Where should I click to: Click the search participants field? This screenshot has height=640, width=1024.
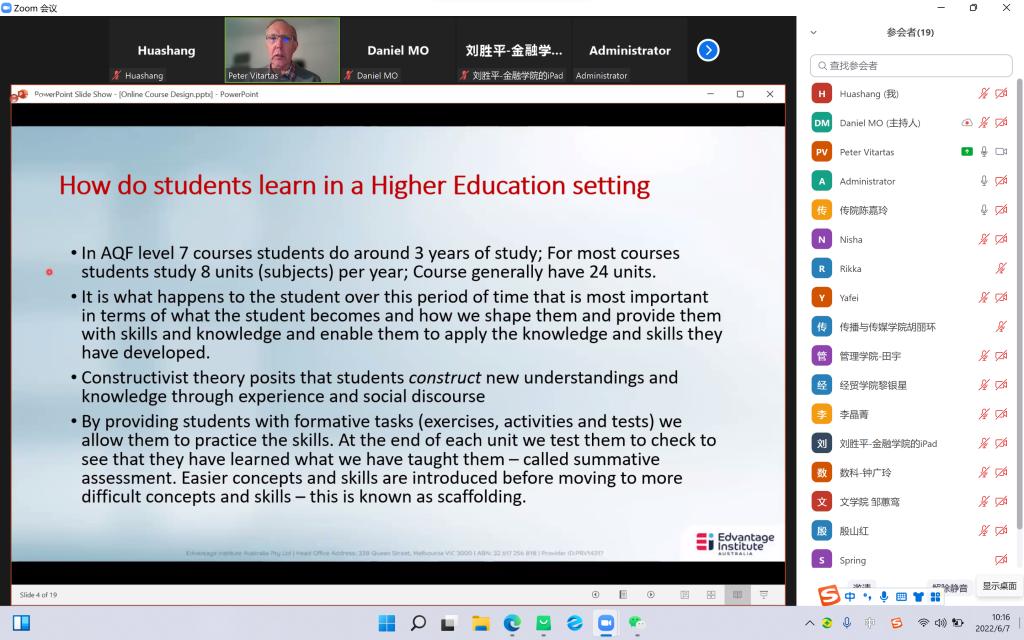click(910, 65)
